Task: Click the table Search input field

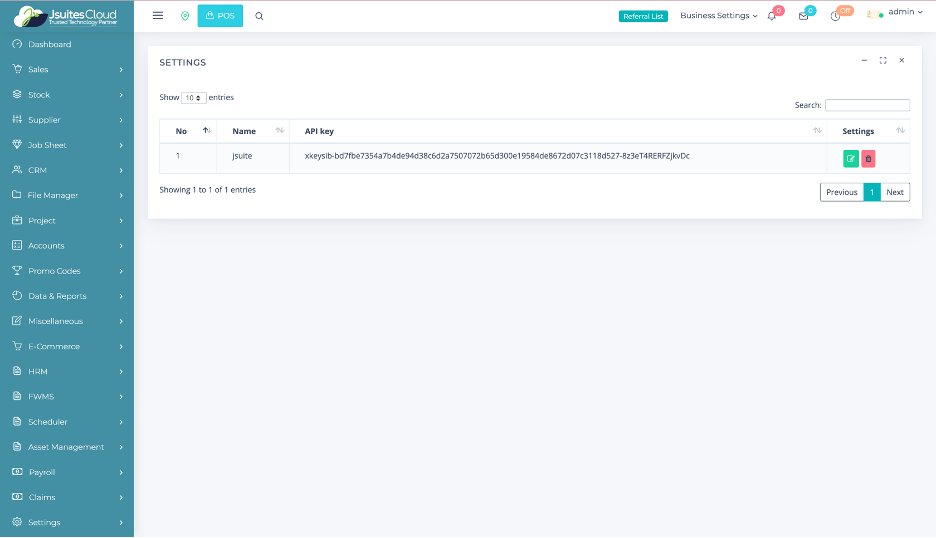Action: 867,105
